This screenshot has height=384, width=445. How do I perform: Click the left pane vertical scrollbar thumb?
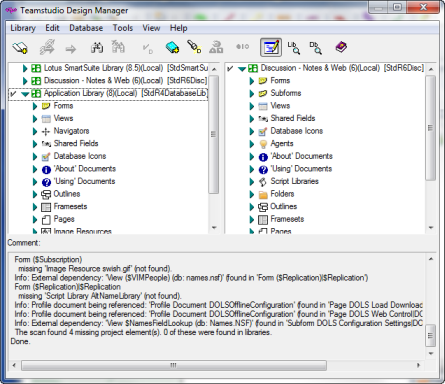[214, 134]
